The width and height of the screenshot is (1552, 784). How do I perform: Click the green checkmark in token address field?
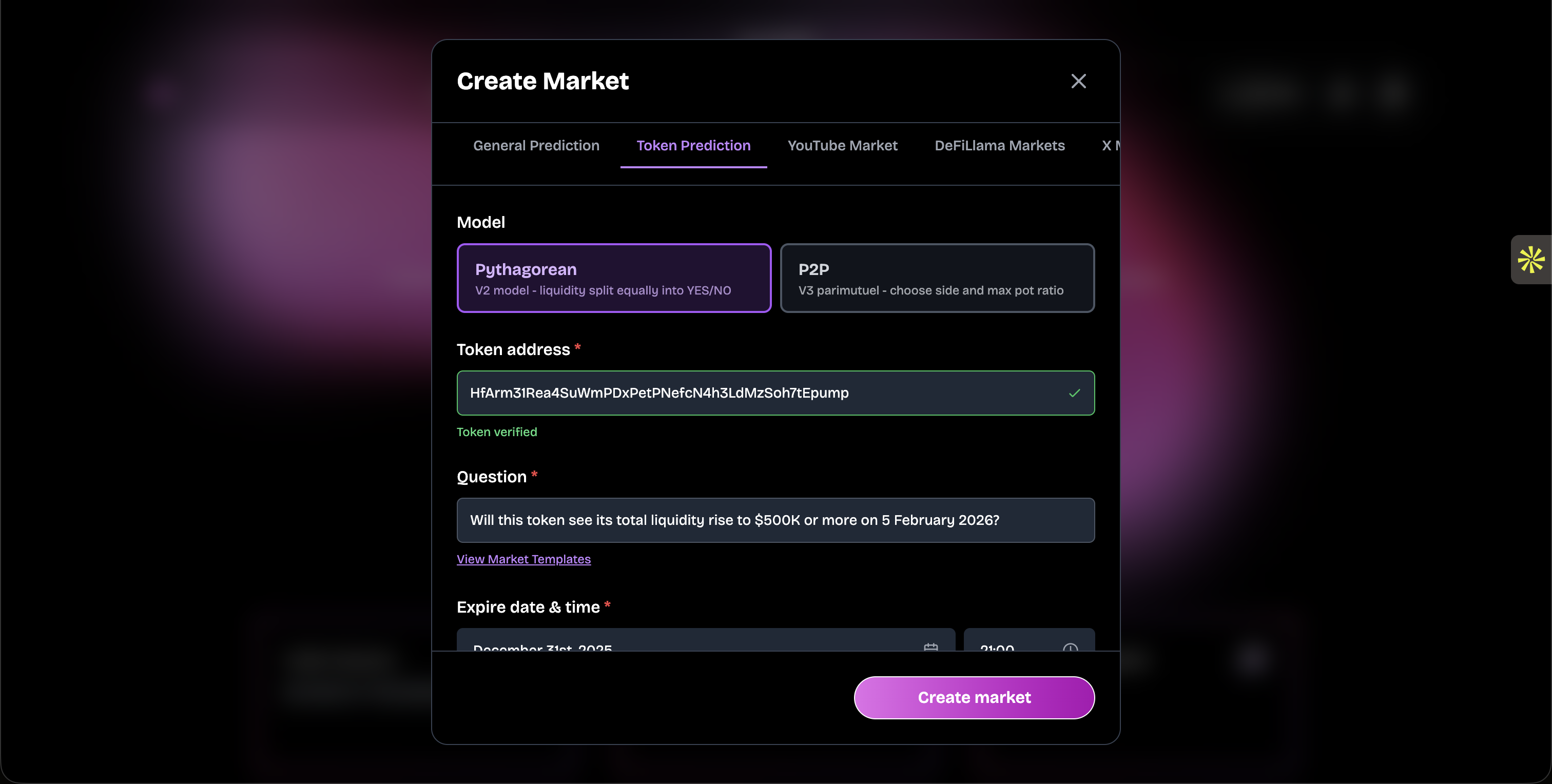(1074, 393)
